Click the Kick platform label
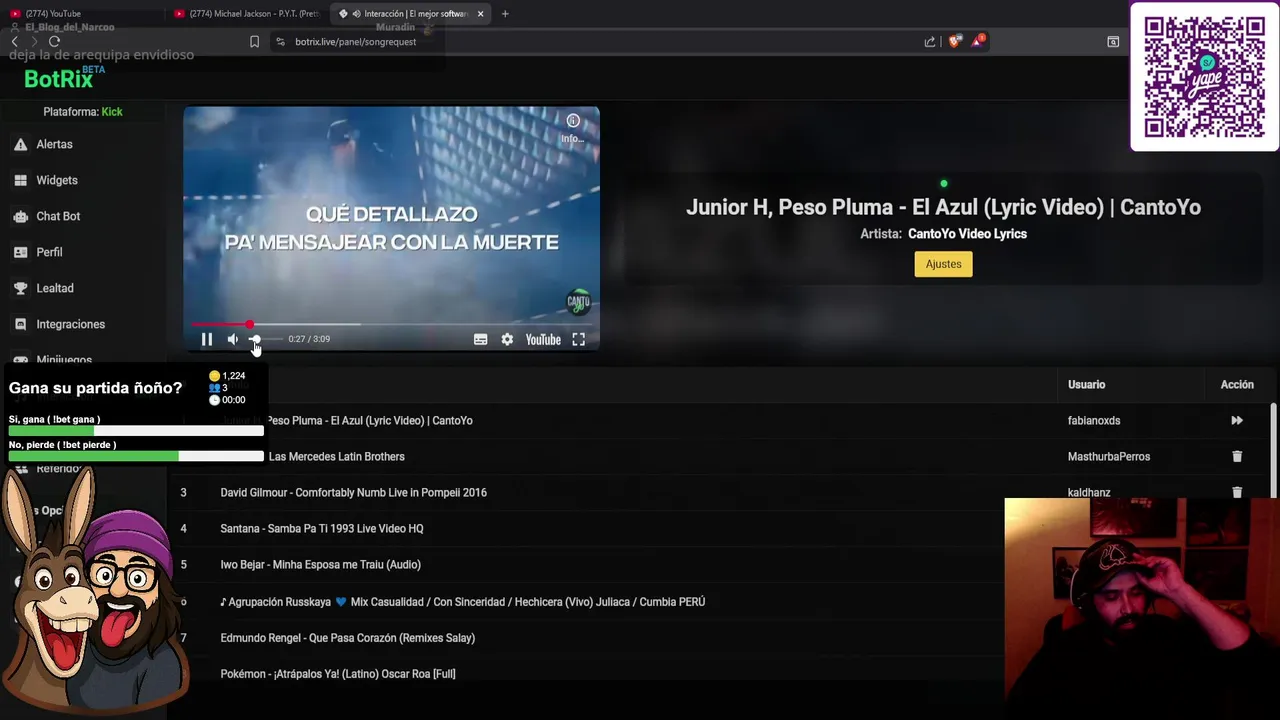The width and height of the screenshot is (1280, 720). coord(112,112)
